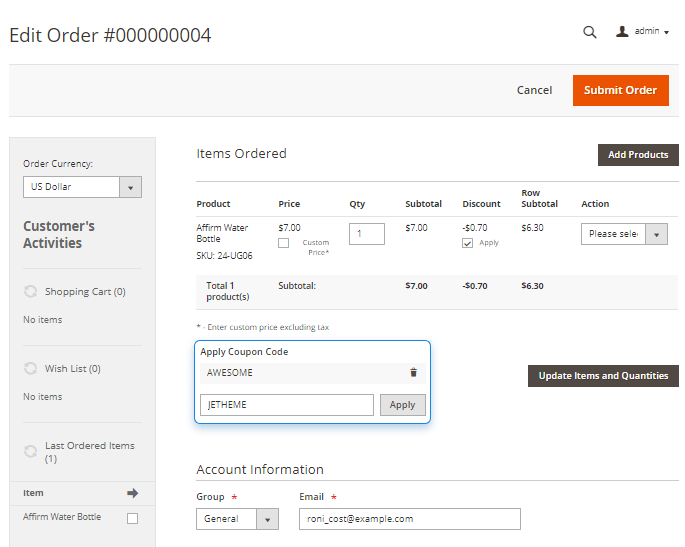Image resolution: width=685 pixels, height=547 pixels.
Task: Refresh the Last Ordered Items section
Action: tap(31, 452)
